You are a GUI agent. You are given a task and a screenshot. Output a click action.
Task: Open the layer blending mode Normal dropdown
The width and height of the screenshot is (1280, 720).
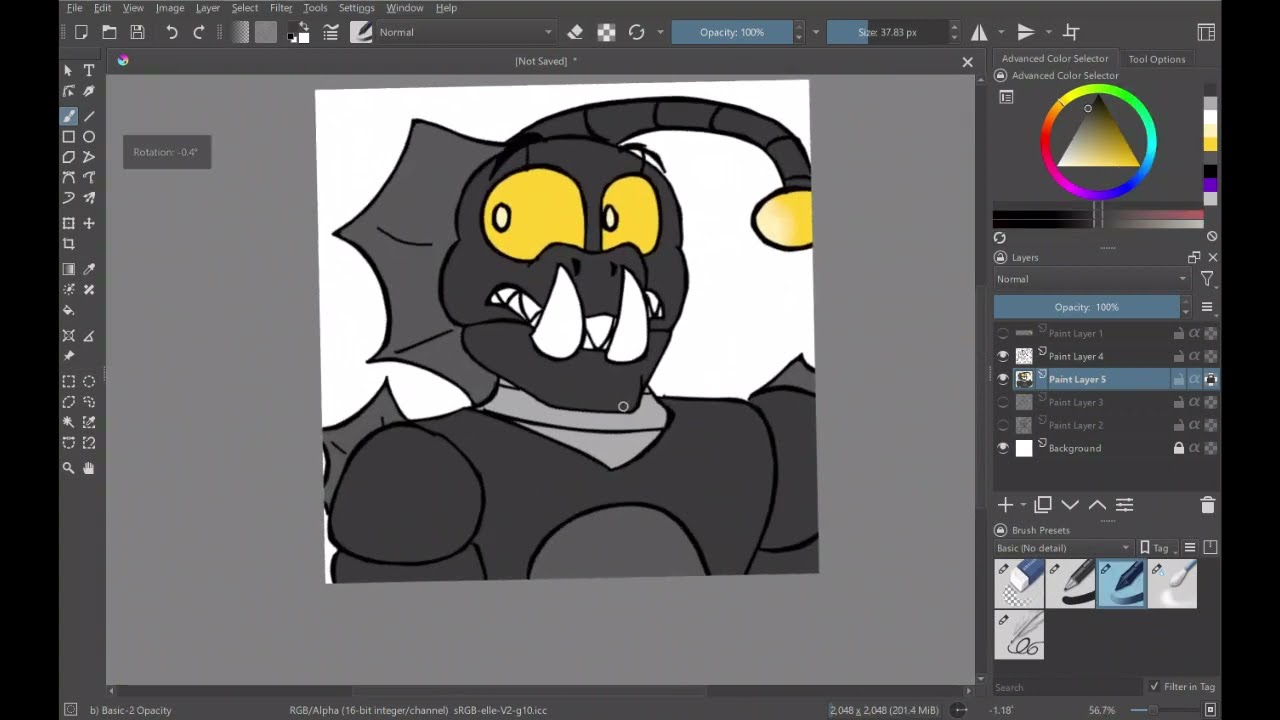coord(1092,279)
